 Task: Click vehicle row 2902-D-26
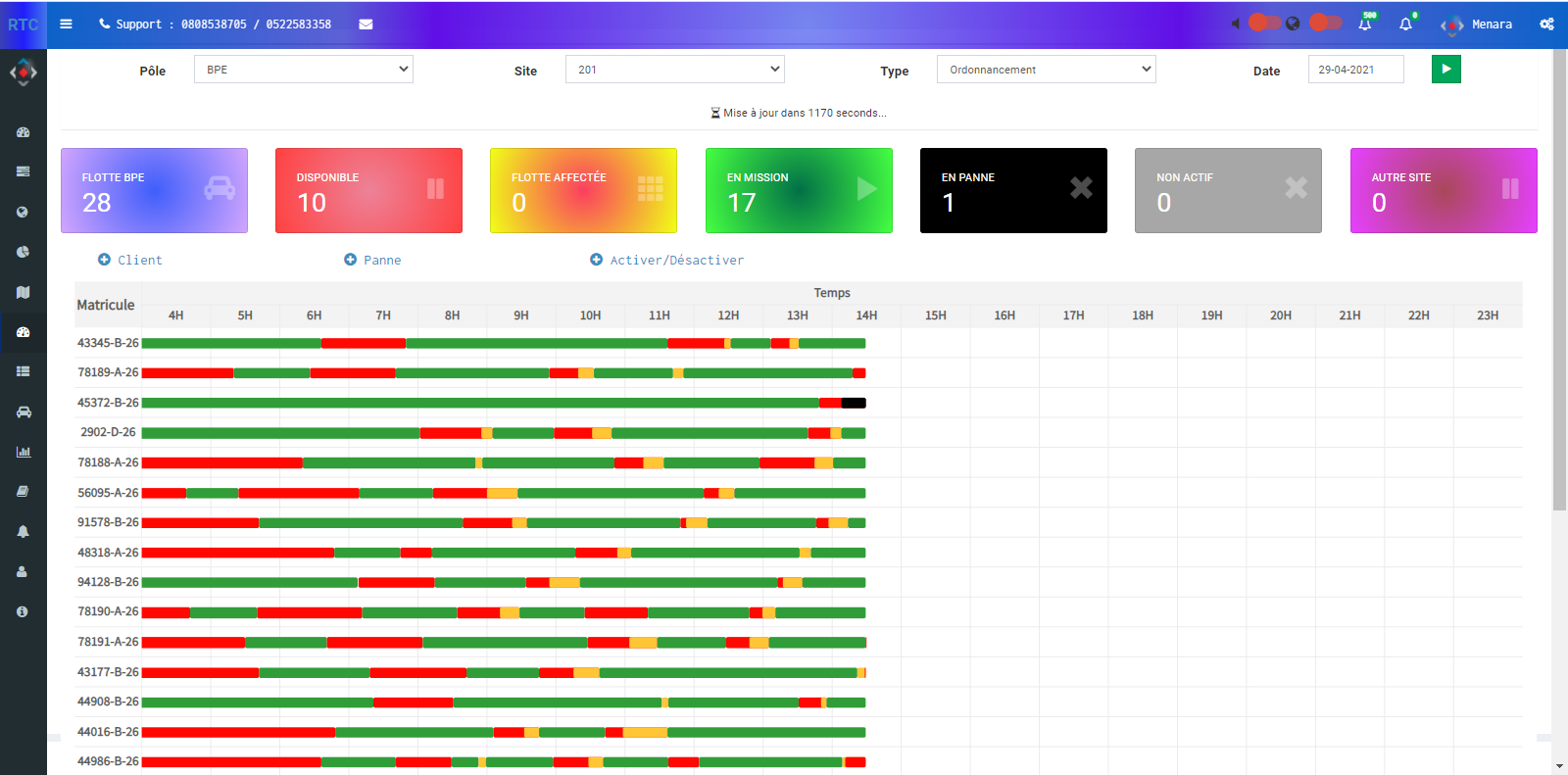108,432
